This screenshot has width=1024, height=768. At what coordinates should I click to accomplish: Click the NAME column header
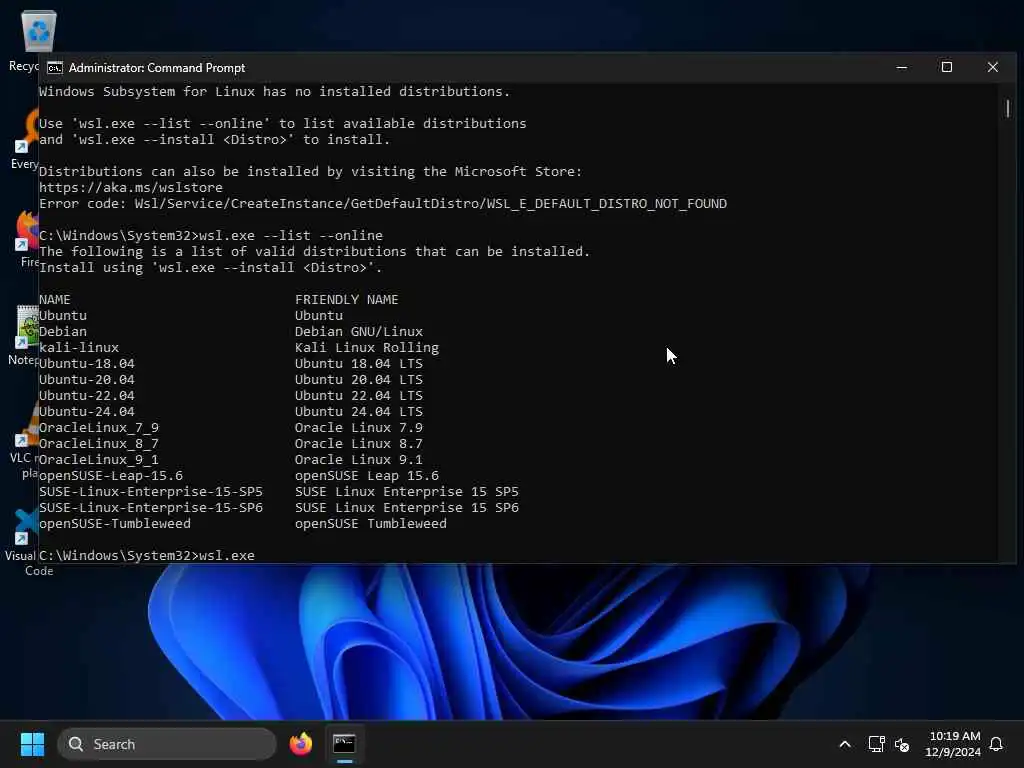[55, 299]
